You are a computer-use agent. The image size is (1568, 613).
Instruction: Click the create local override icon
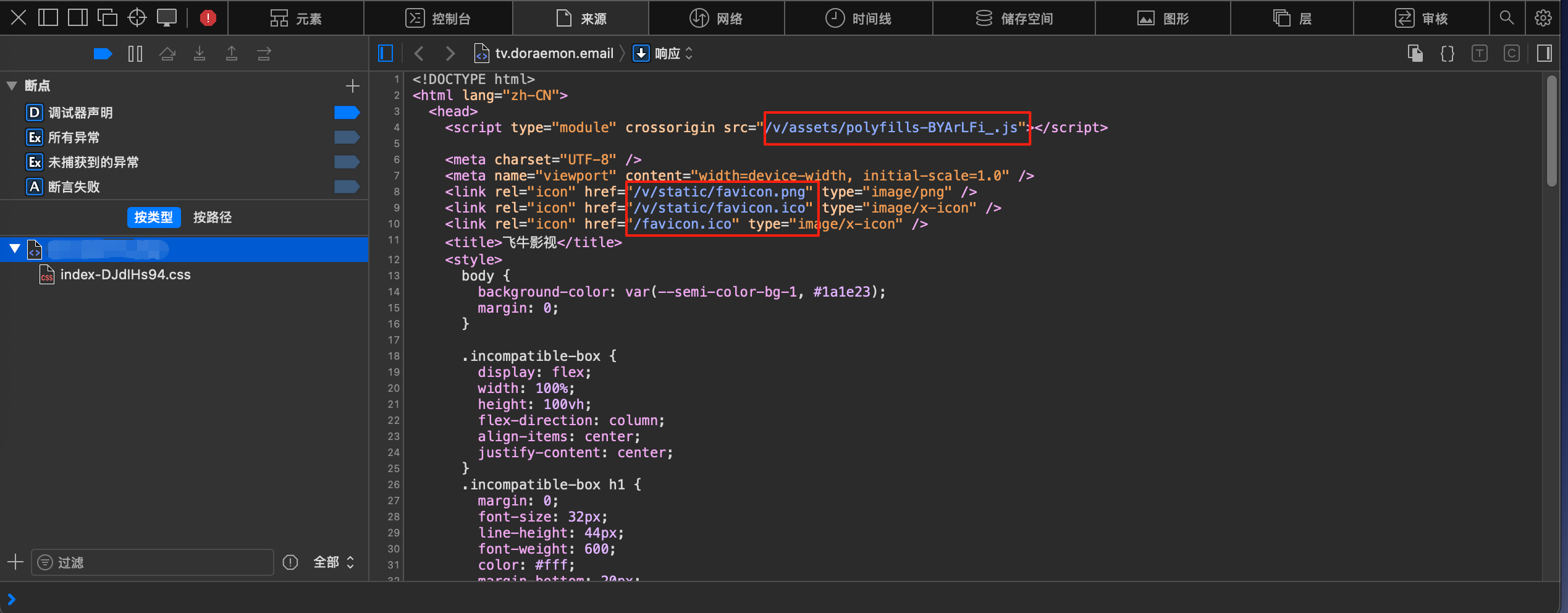[1415, 54]
